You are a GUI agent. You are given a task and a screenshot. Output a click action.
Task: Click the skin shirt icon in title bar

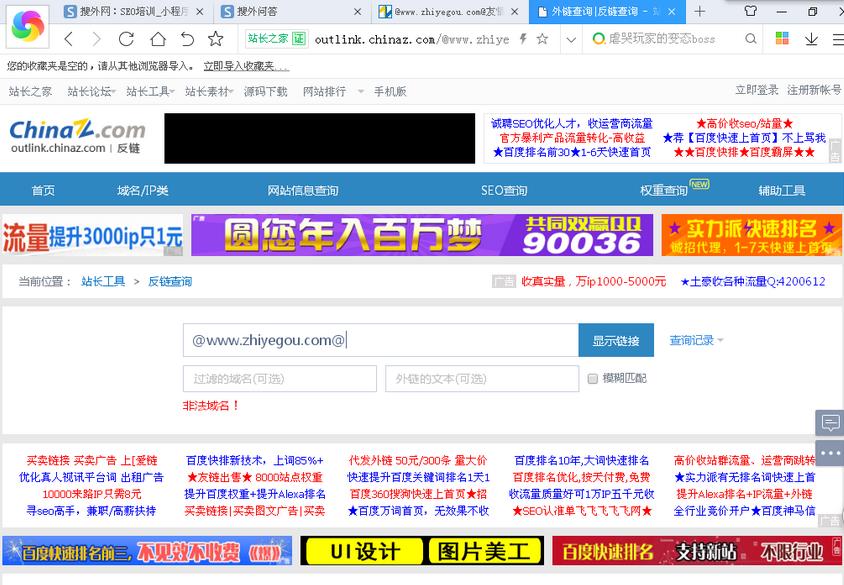[750, 11]
